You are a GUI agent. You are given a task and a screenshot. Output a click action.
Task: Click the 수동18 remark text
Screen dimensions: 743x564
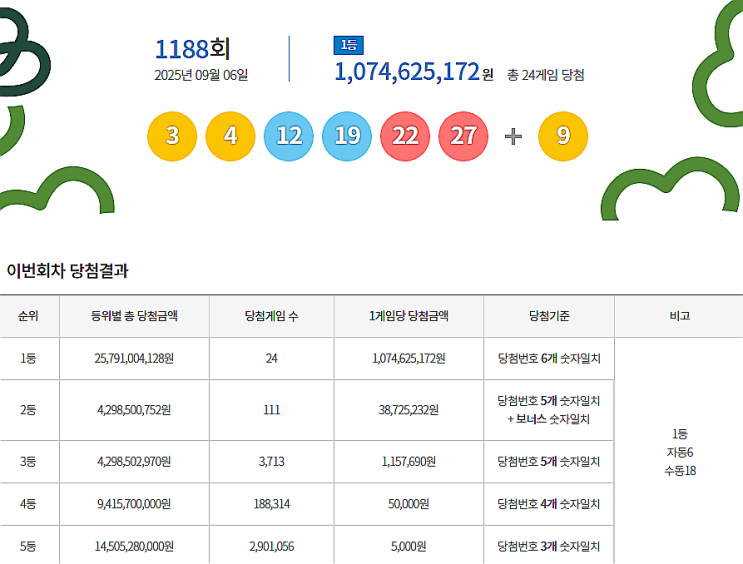coord(680,471)
